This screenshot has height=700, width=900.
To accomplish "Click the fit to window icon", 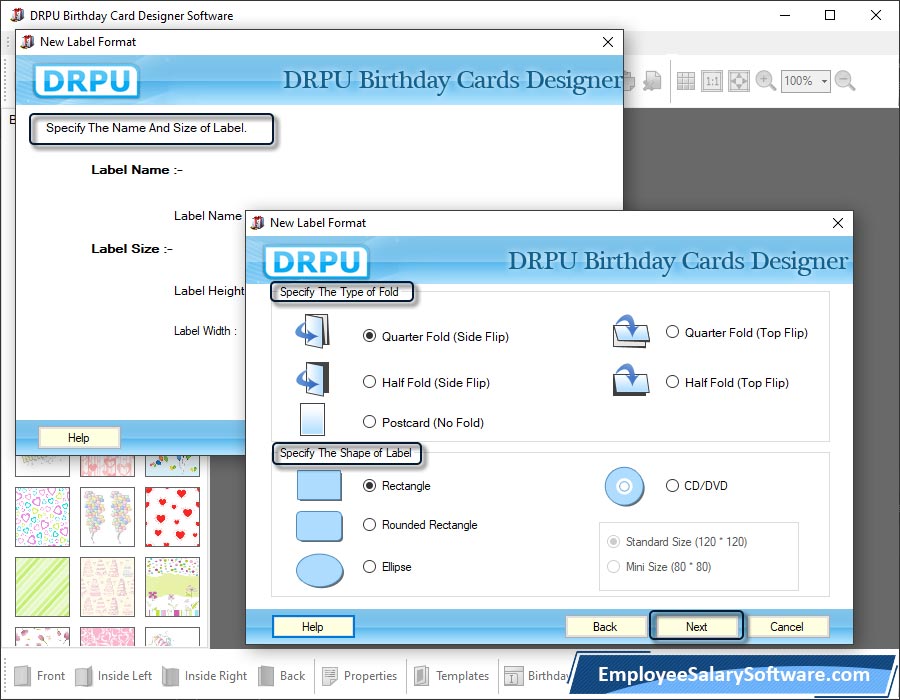I will click(739, 81).
